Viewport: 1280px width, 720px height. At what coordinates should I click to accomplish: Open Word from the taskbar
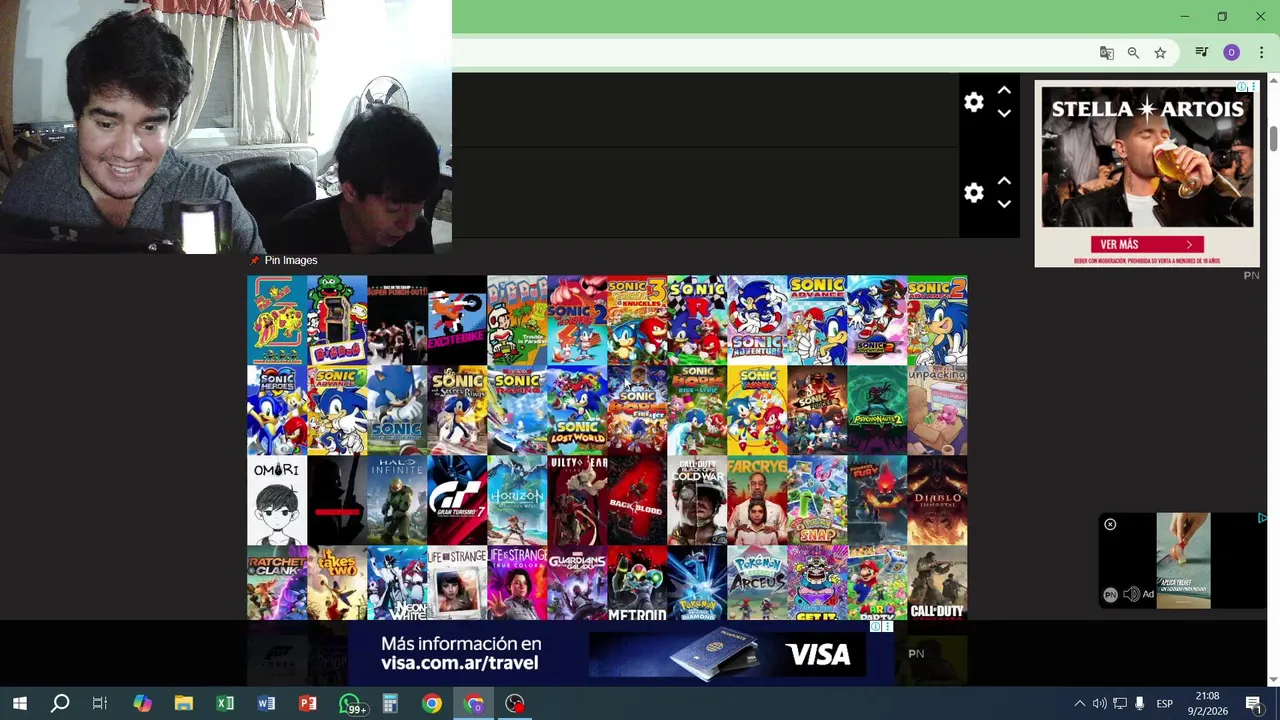pyautogui.click(x=266, y=704)
